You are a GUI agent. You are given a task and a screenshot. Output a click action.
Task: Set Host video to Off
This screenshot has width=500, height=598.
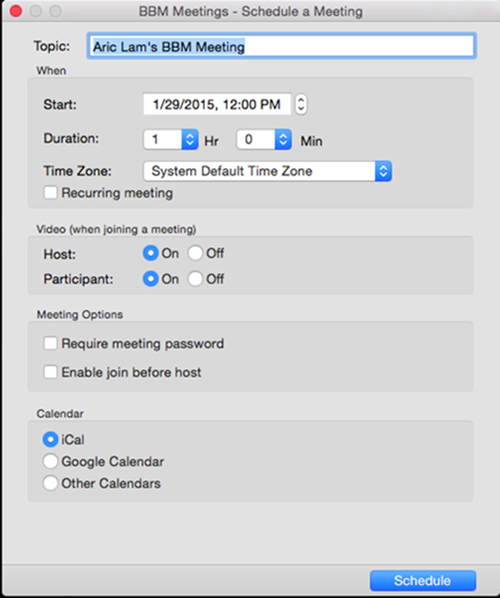(195, 253)
